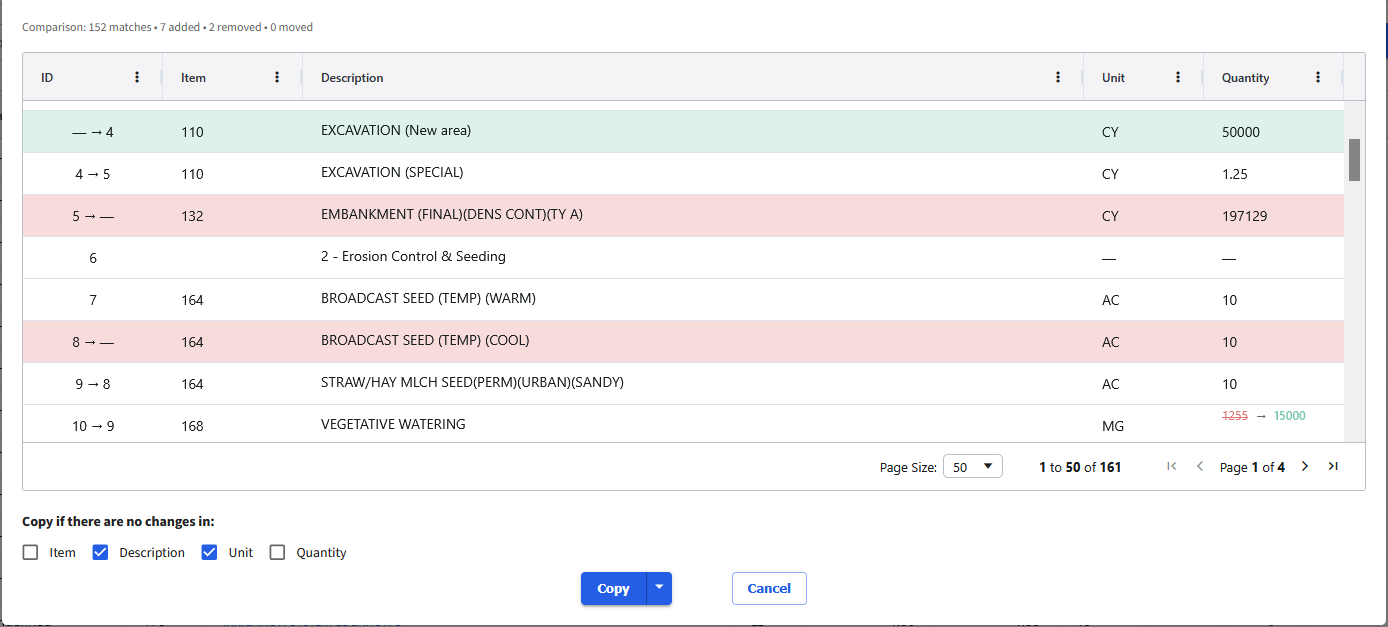Open the Item column menu
1388x627 pixels.
[x=278, y=77]
